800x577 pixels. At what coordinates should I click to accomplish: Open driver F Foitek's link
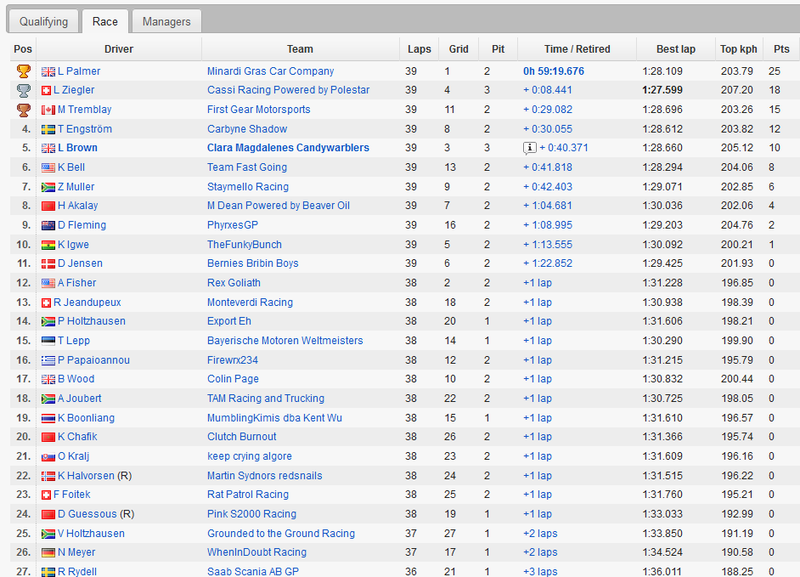click(72, 494)
